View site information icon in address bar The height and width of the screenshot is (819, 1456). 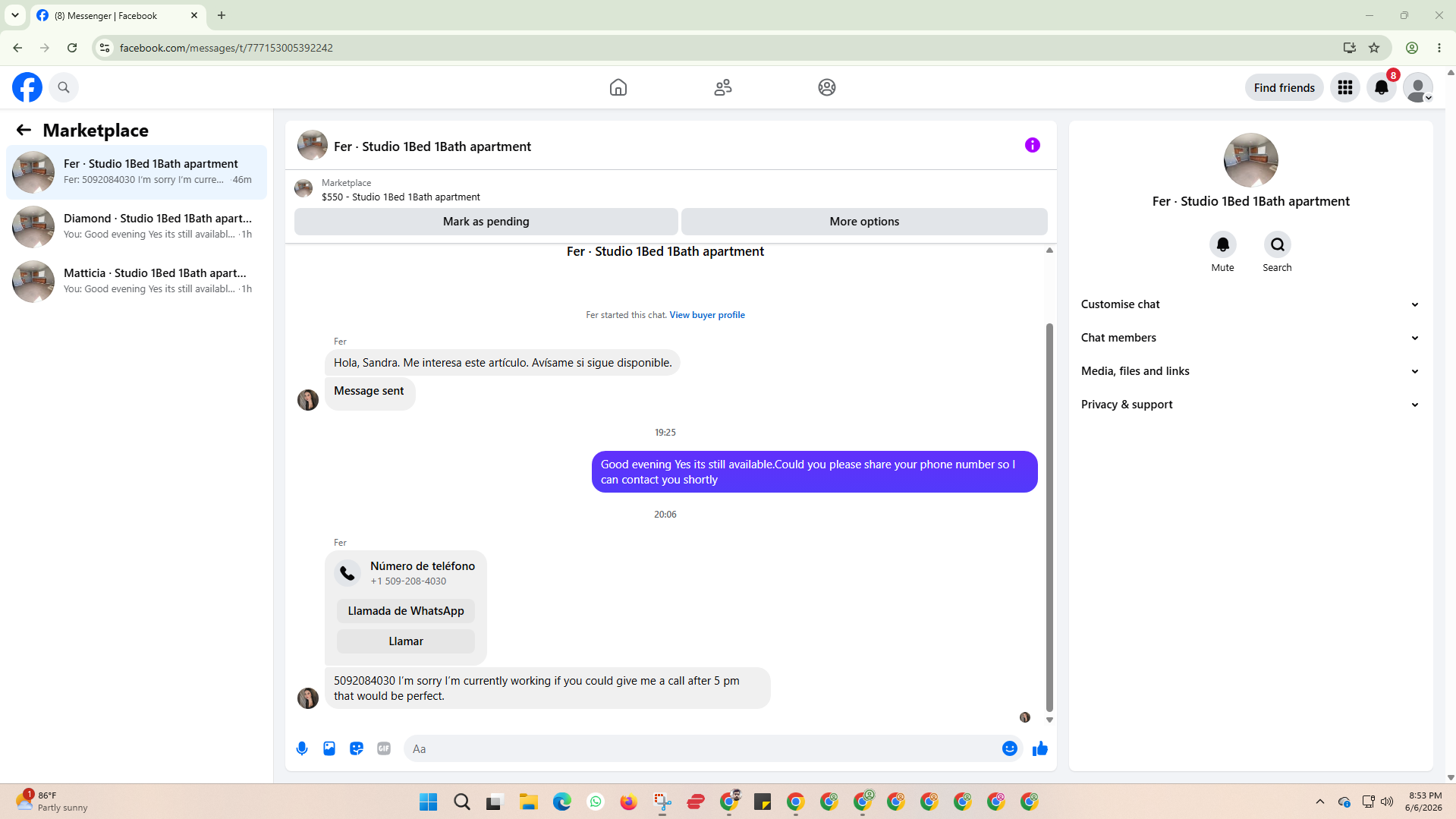pyautogui.click(x=105, y=48)
